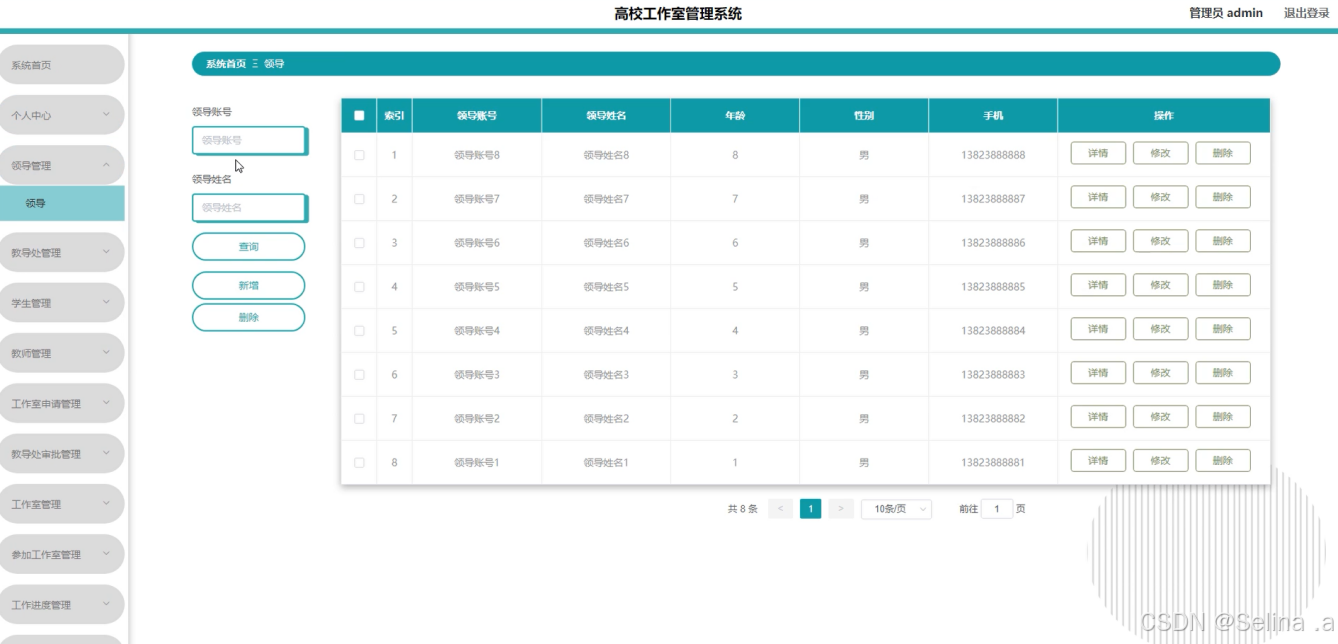
Task: Click 删除 for row 领导账号1
Action: tap(1222, 461)
